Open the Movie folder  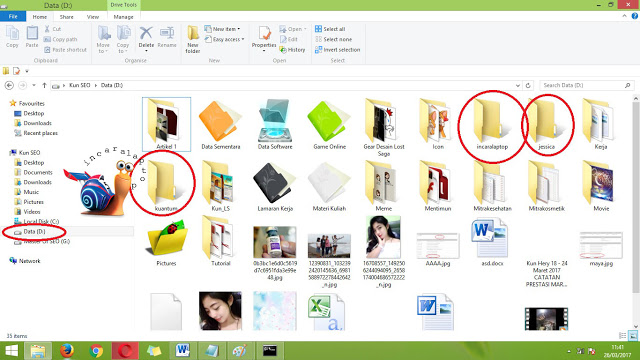(601, 187)
